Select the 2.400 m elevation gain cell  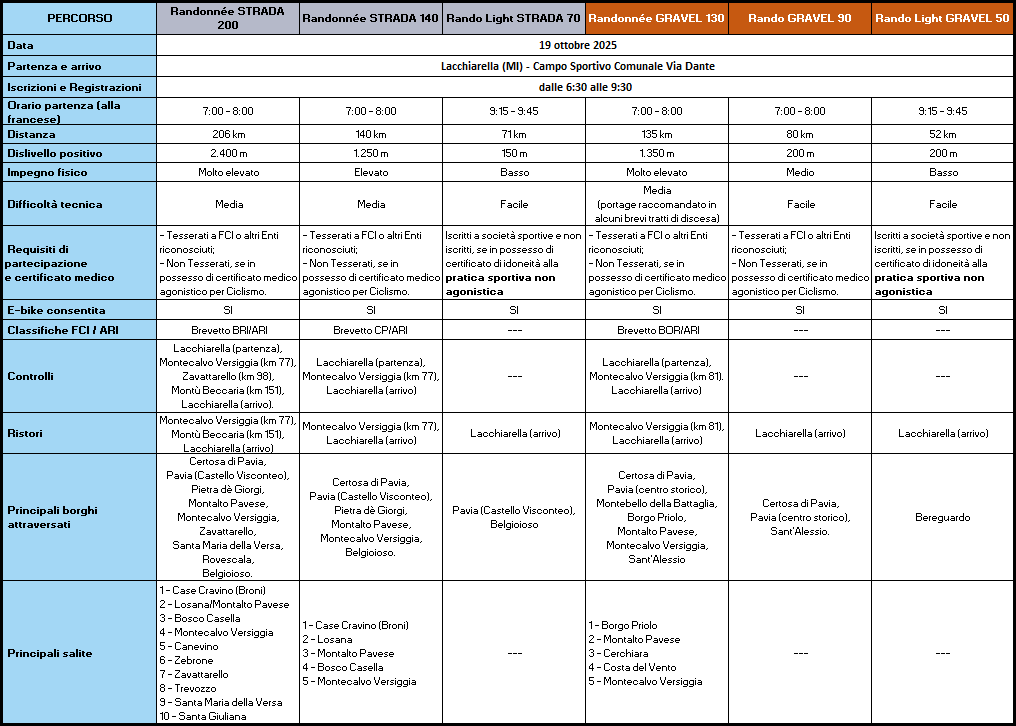(227, 153)
